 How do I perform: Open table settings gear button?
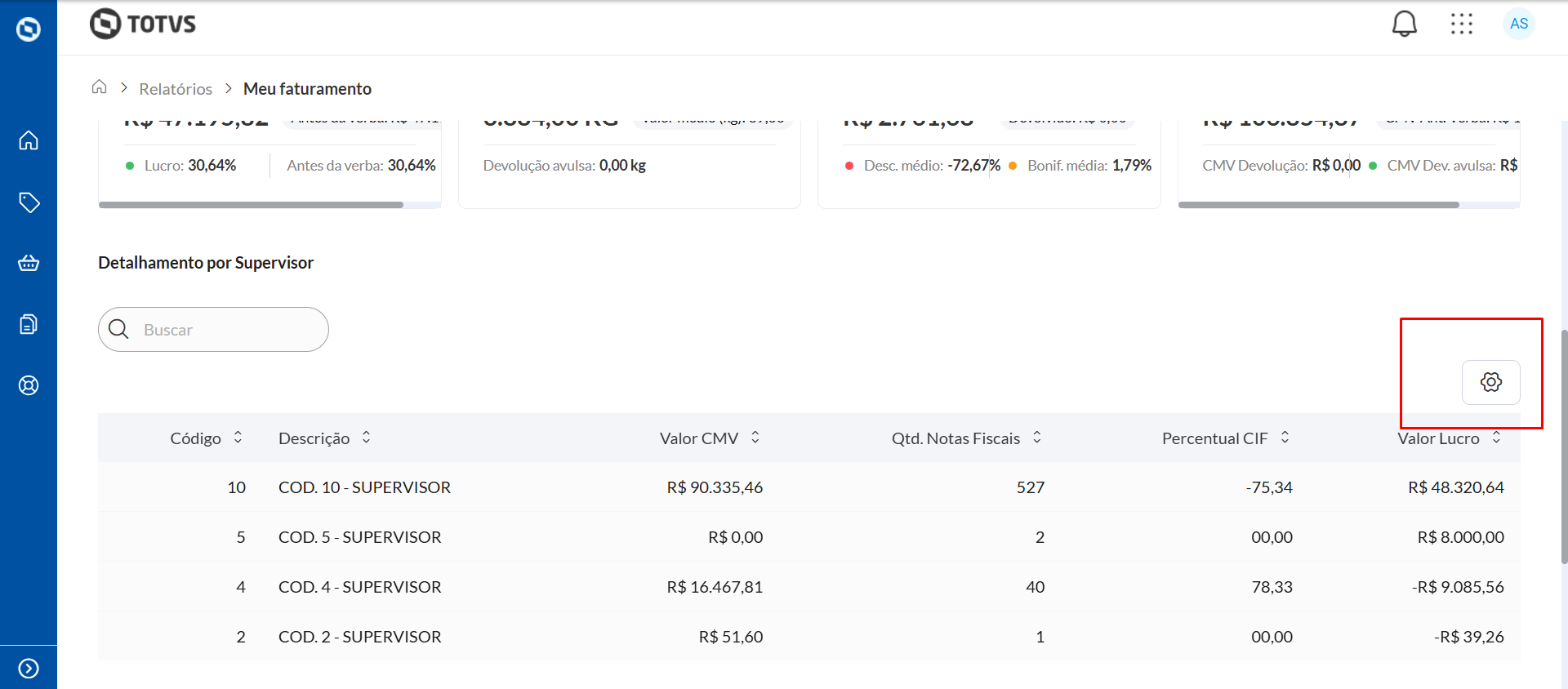(x=1490, y=382)
